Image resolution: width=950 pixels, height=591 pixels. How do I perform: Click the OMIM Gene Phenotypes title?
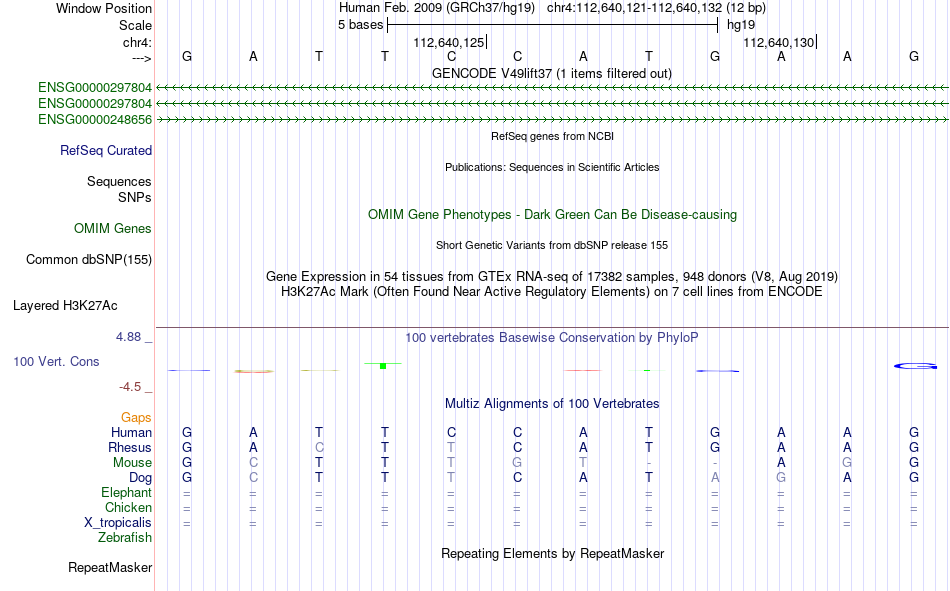[x=553, y=215]
